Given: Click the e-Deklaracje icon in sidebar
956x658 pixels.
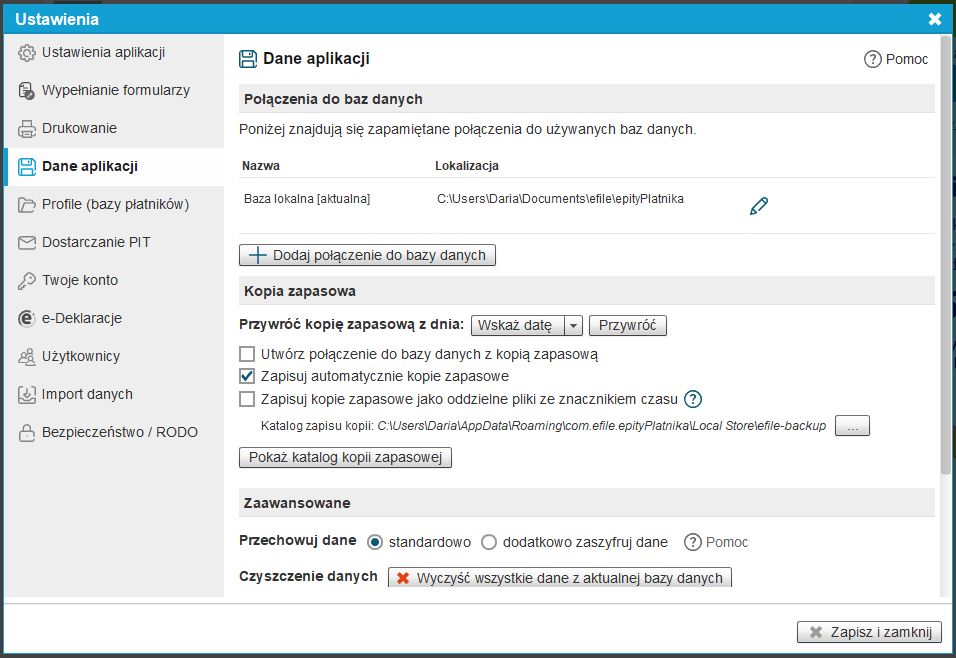Looking at the screenshot, I should (x=27, y=319).
